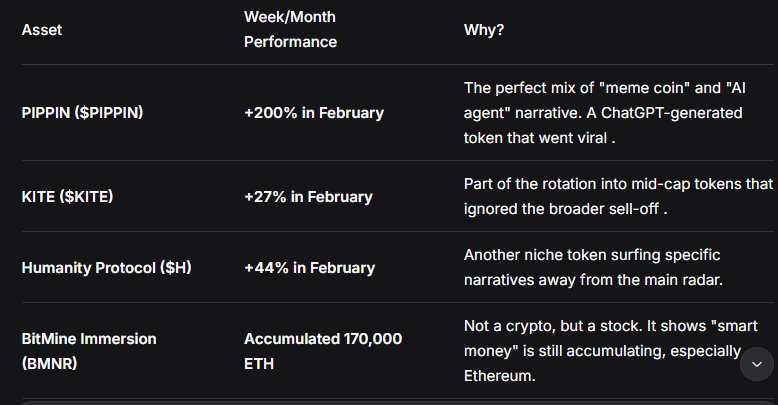Viewport: 778px width, 405px height.
Task: Select the KITE ($KITE) asset cell
Action: coord(67,197)
